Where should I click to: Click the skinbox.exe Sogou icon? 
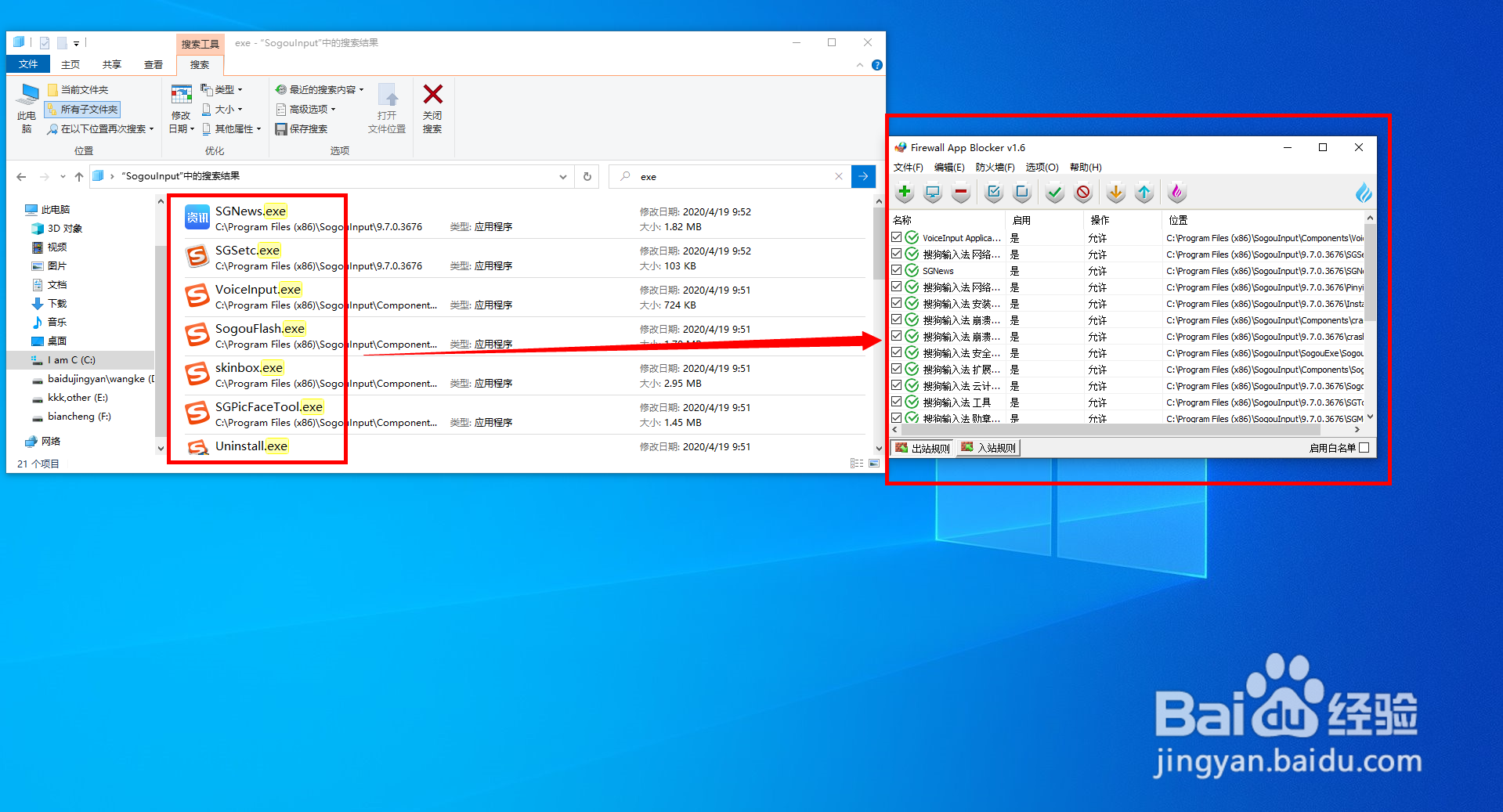click(197, 374)
